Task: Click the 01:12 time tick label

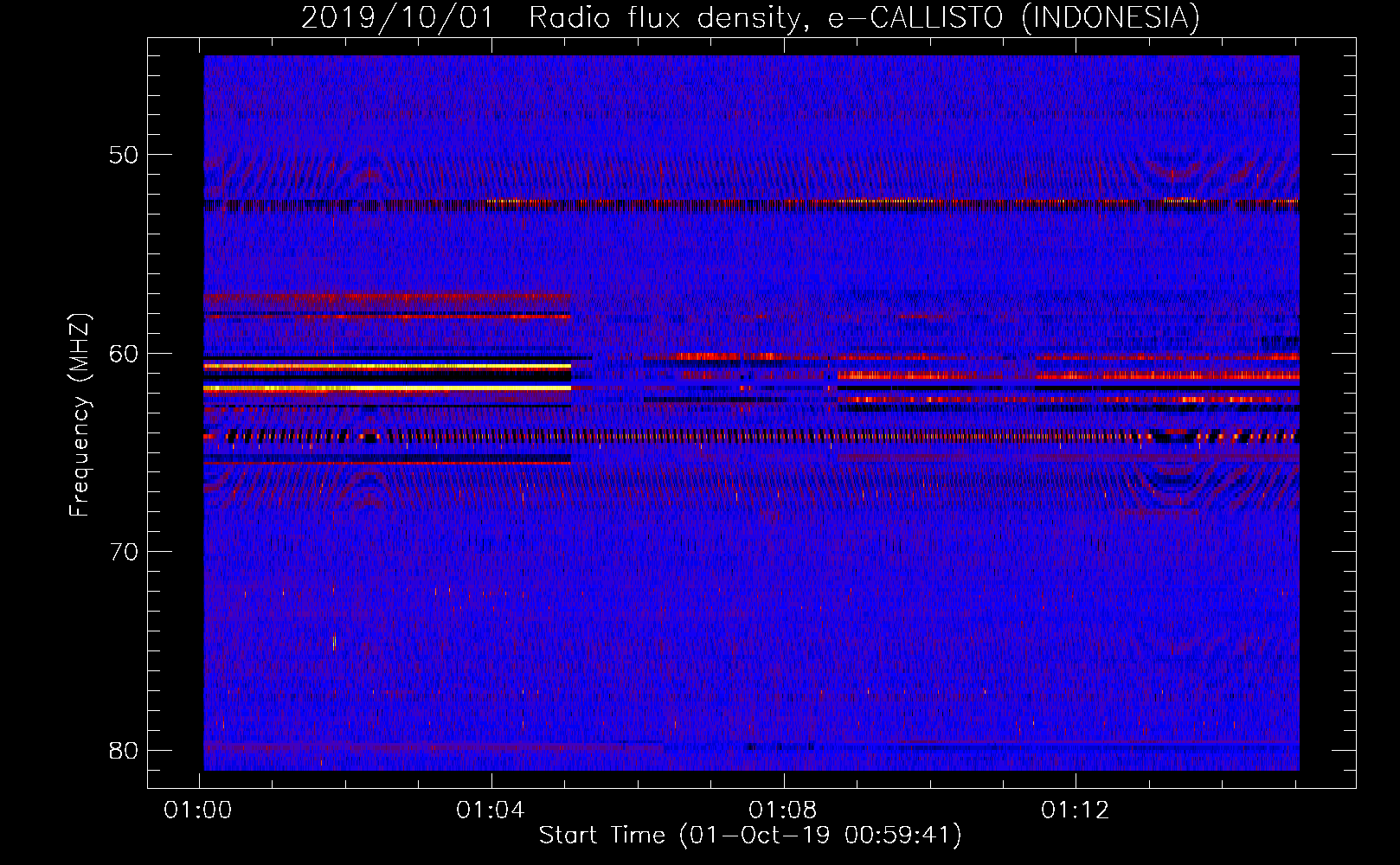Action: [x=1076, y=811]
